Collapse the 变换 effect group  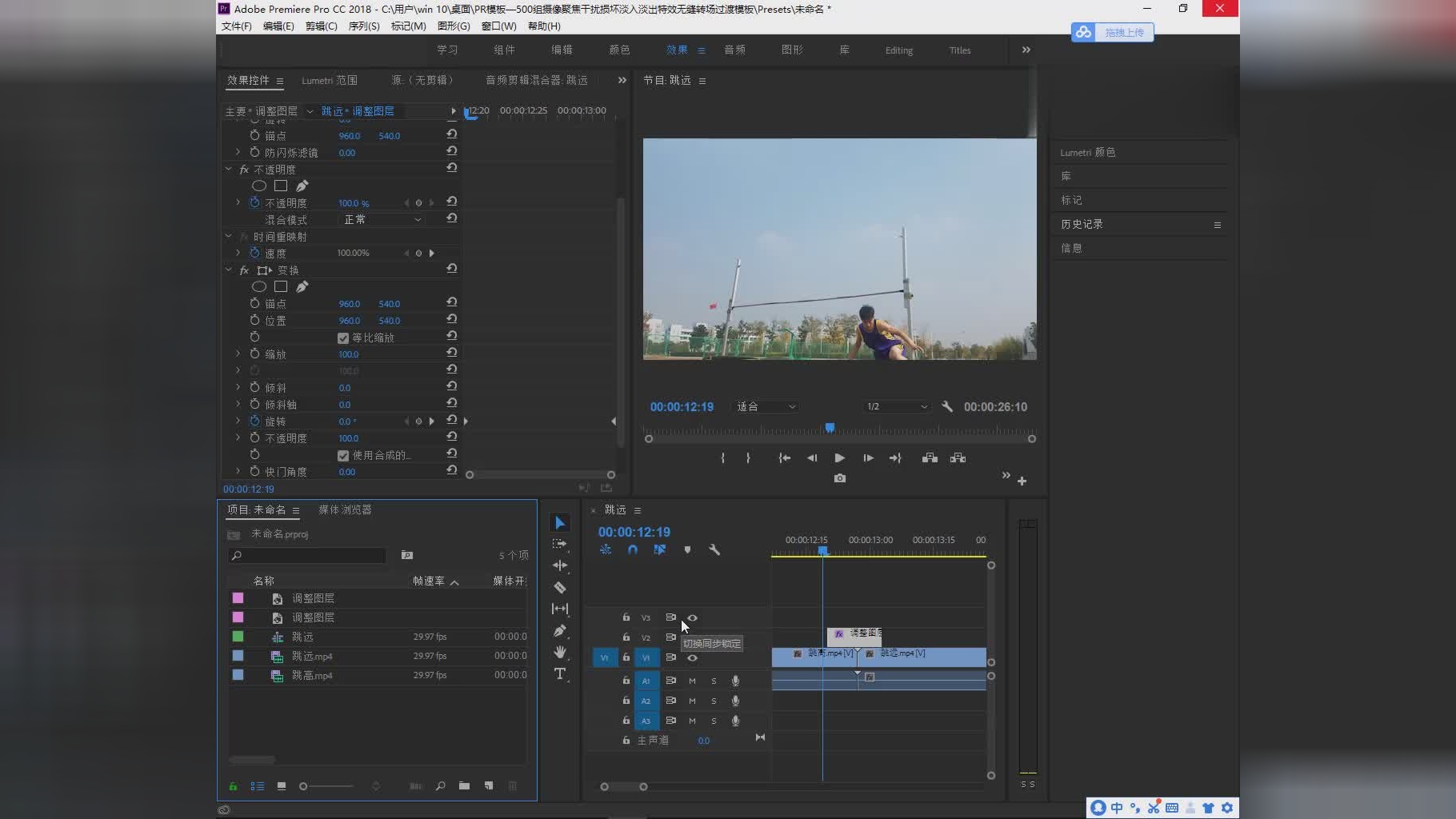228,270
